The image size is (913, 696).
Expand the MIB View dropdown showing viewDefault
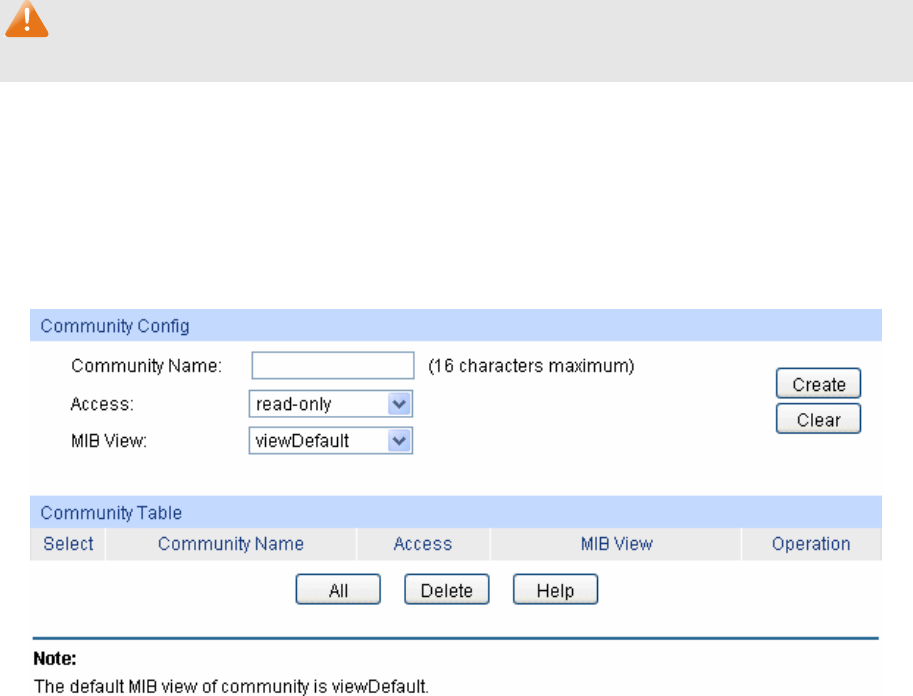(330, 440)
